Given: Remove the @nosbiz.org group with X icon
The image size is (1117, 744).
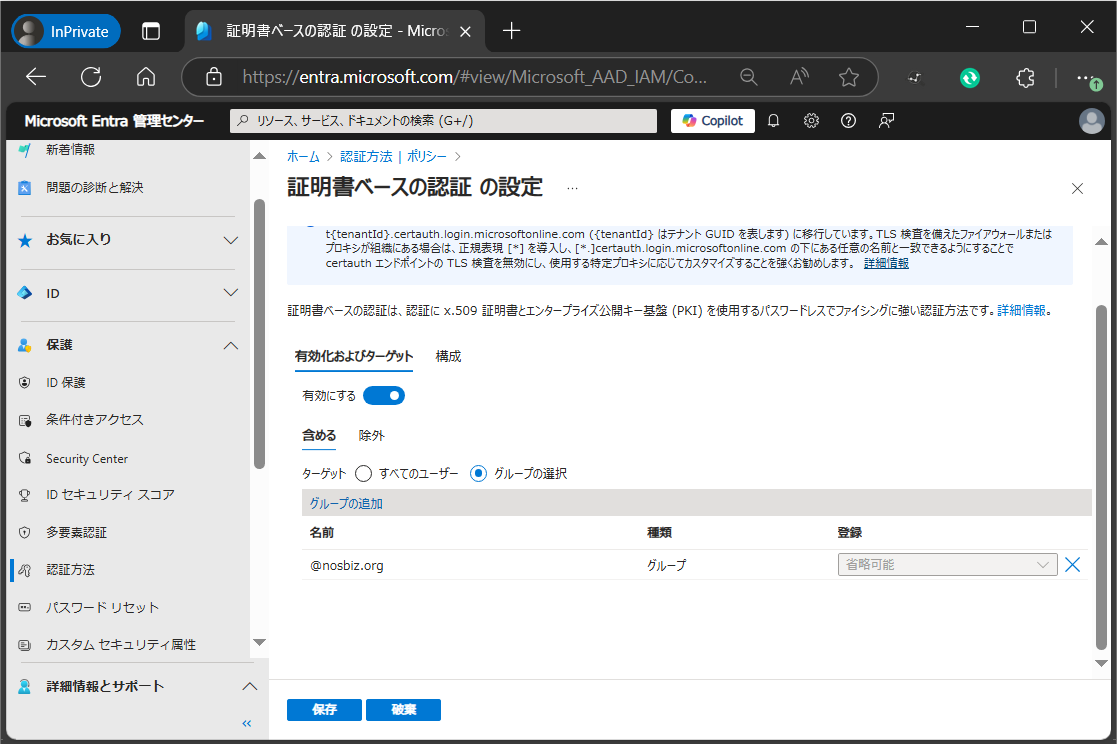Looking at the screenshot, I should pos(1073,565).
